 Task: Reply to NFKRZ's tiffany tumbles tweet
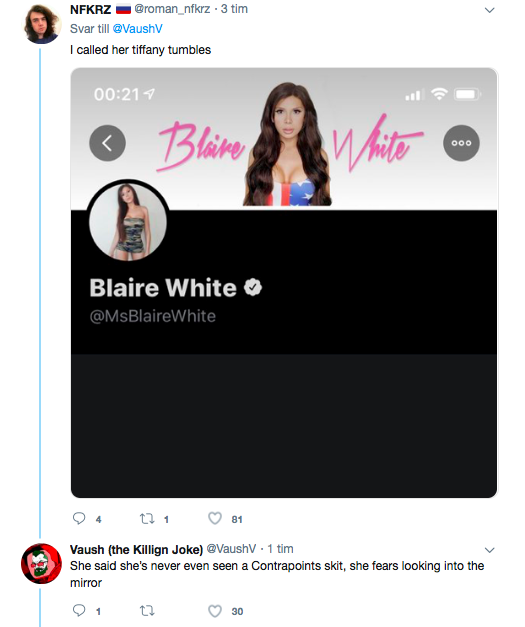click(79, 519)
